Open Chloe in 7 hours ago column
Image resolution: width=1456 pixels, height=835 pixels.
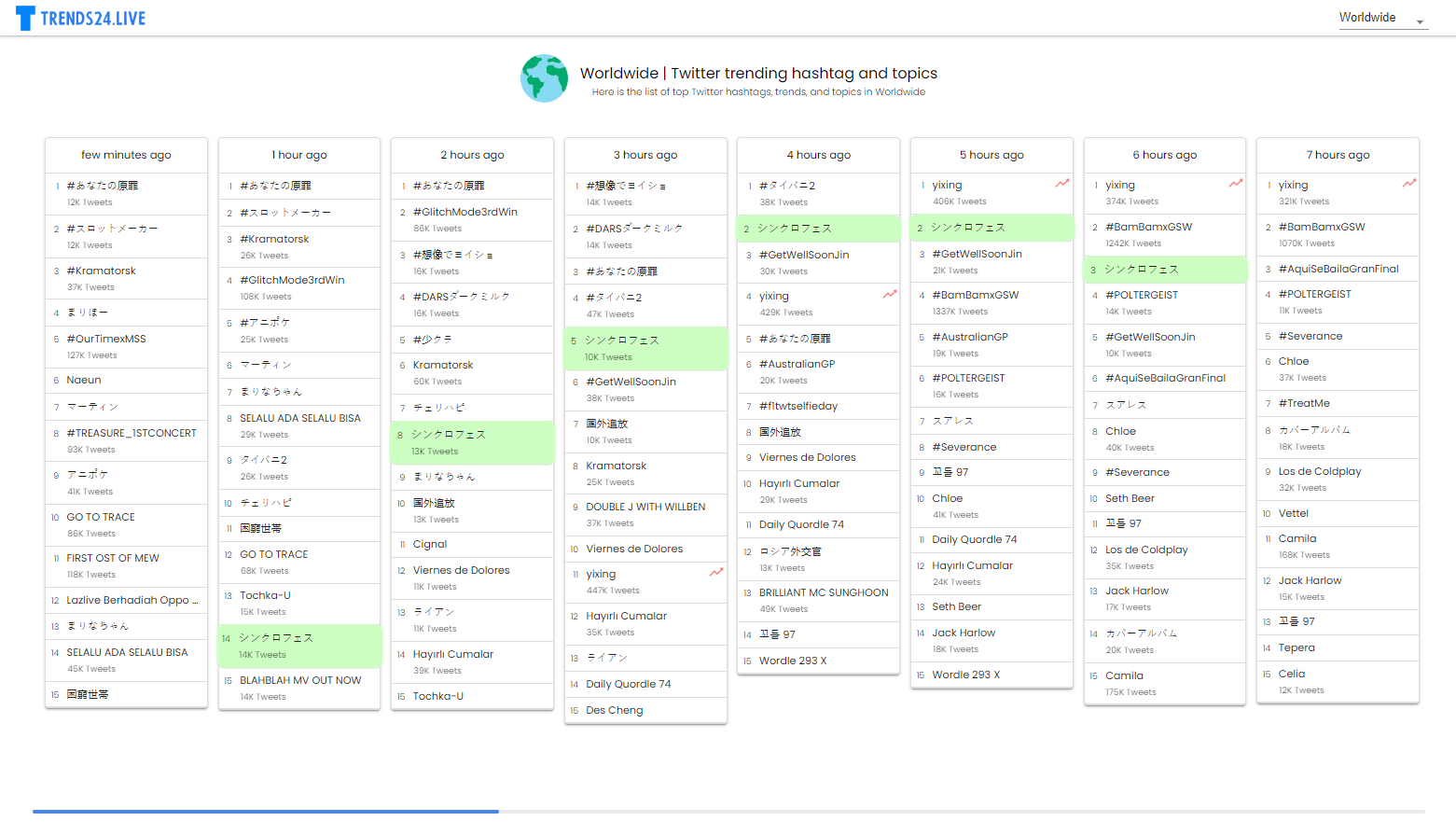(1294, 361)
